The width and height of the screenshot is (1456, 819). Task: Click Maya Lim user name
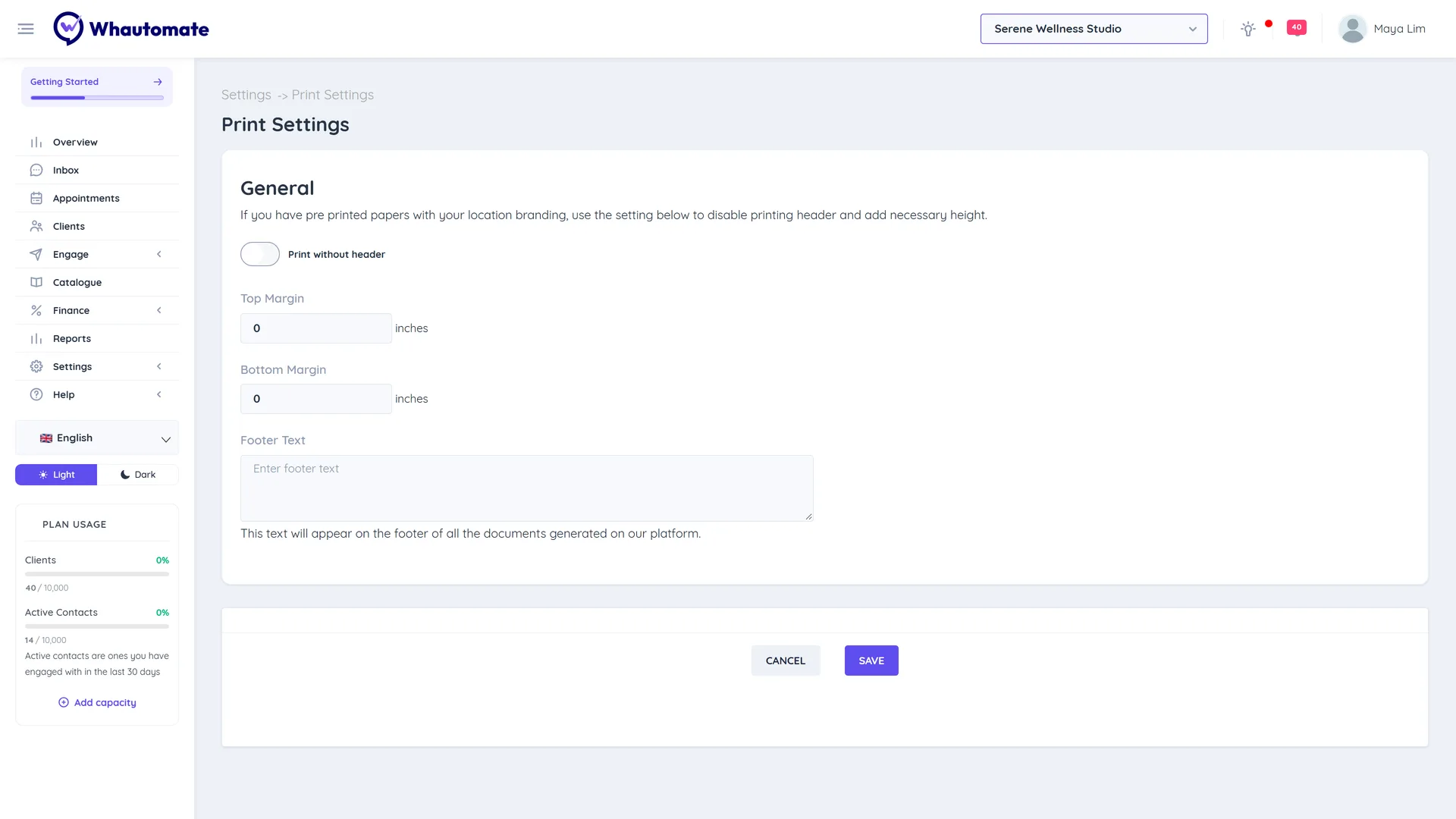(1399, 29)
